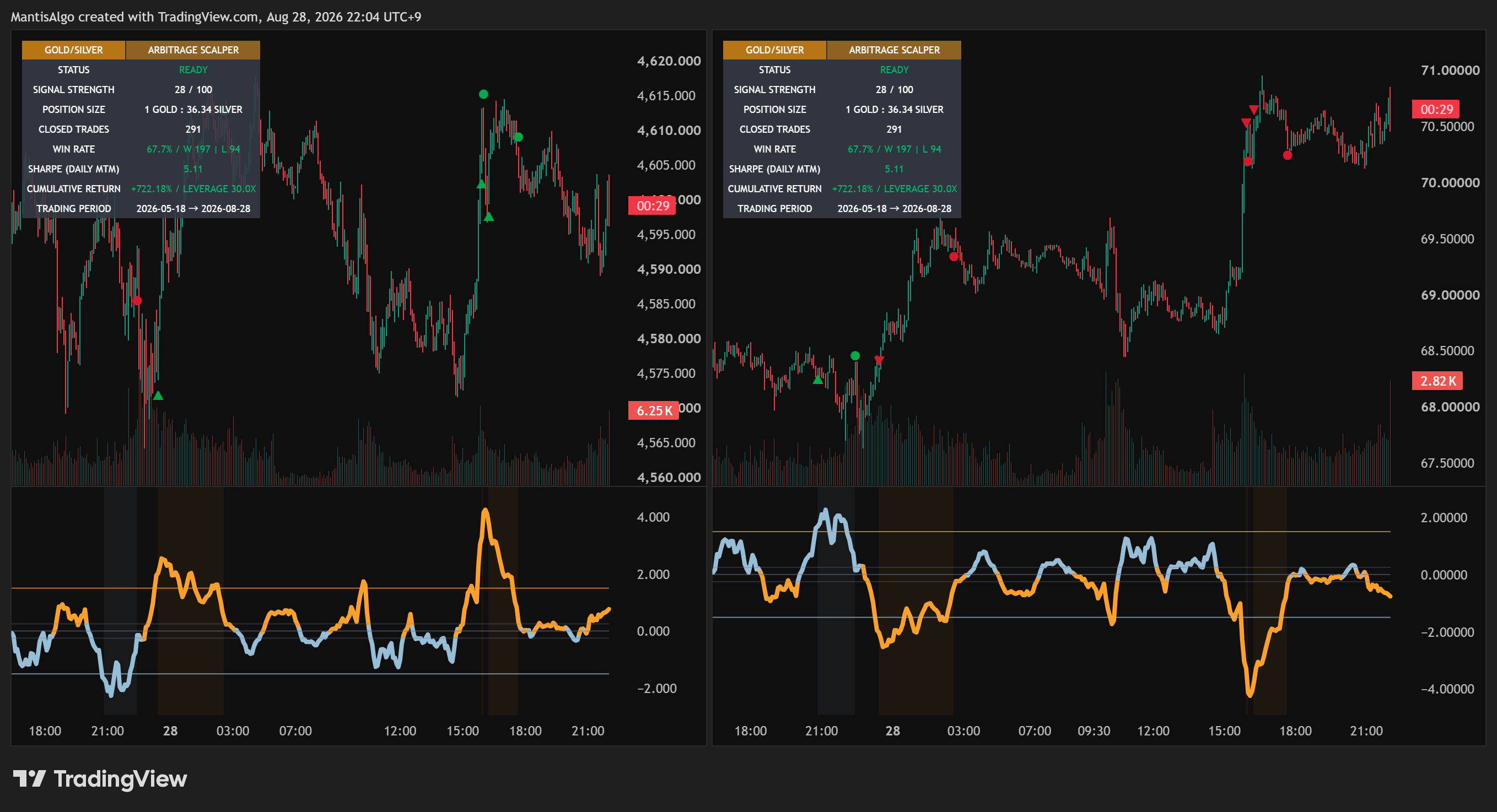Click the 4.000 oscillator scale label on the left
This screenshot has width=1497, height=812.
[653, 517]
